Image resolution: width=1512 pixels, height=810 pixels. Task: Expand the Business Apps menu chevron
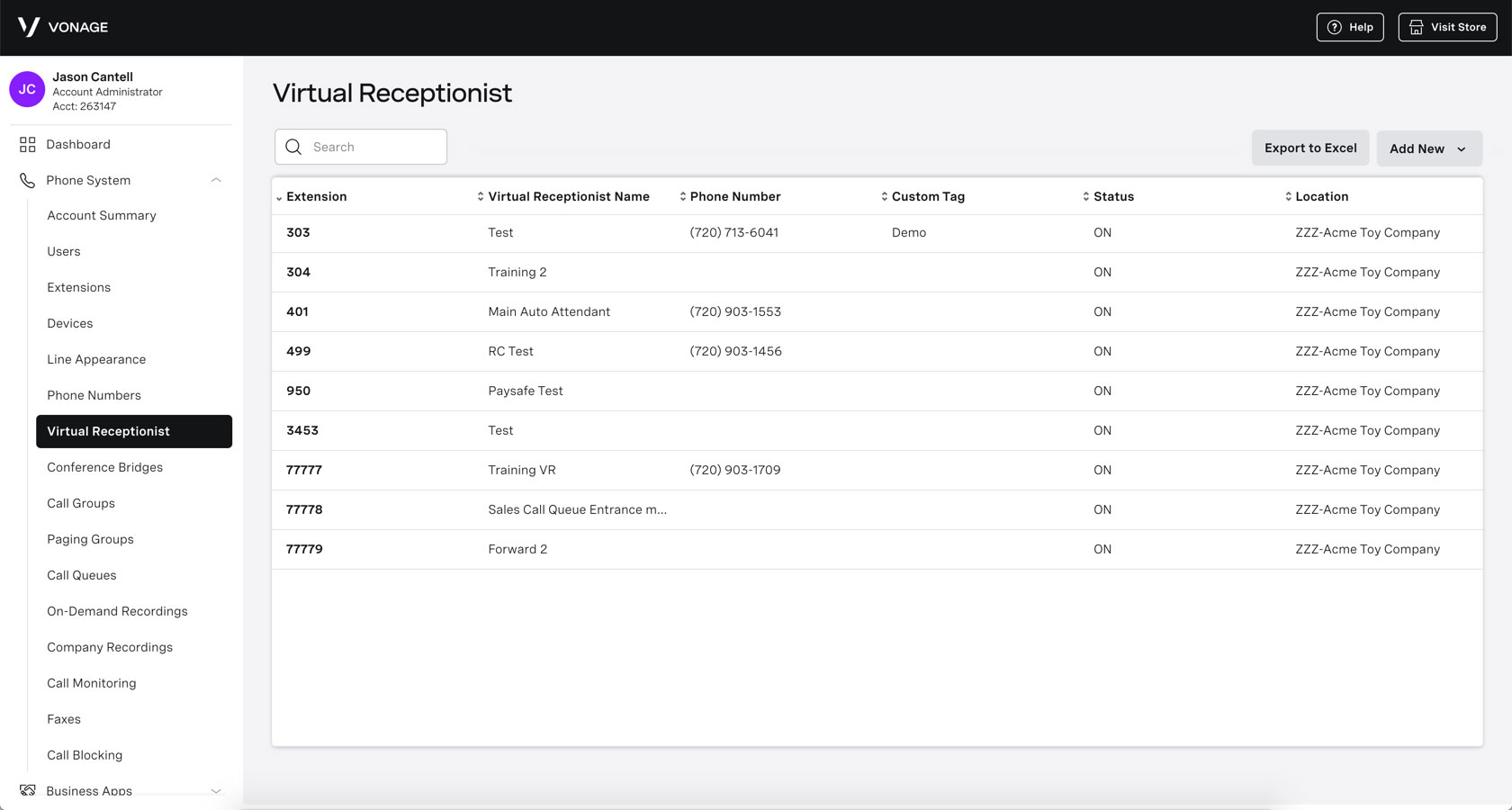point(216,790)
